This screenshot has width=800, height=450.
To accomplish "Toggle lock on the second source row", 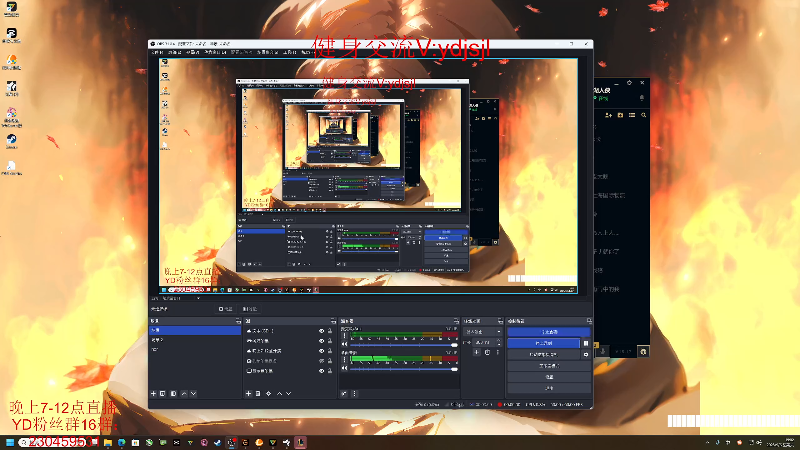I will point(330,341).
